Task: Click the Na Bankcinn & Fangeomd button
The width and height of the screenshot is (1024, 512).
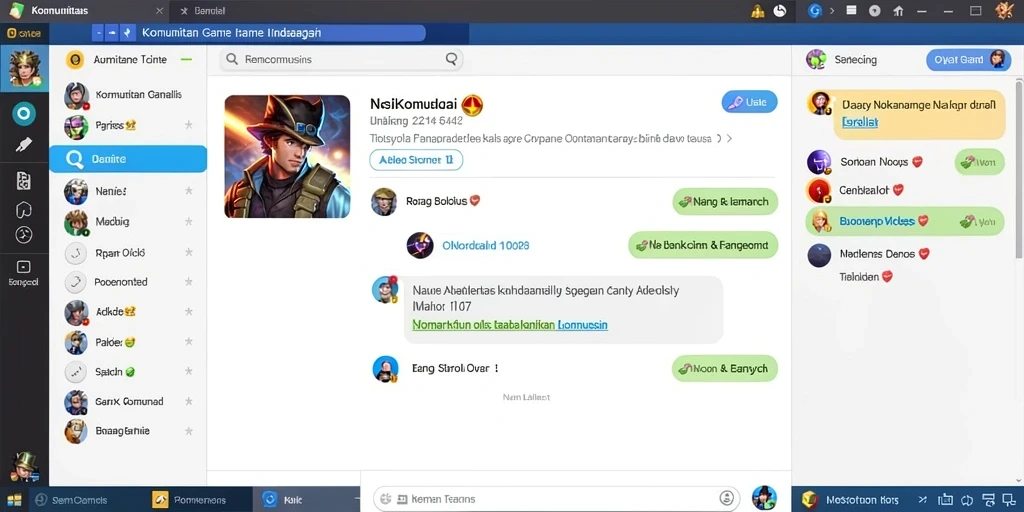Action: pyautogui.click(x=703, y=246)
